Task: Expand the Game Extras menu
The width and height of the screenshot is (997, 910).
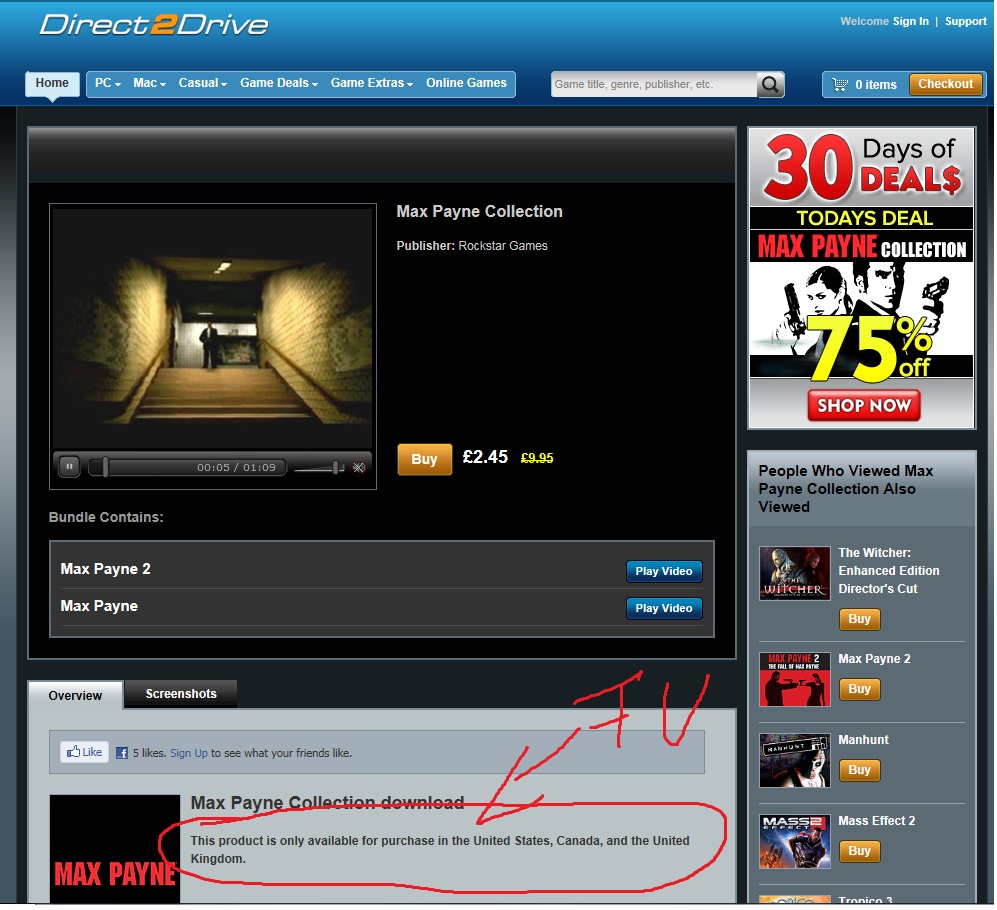Action: [x=371, y=83]
